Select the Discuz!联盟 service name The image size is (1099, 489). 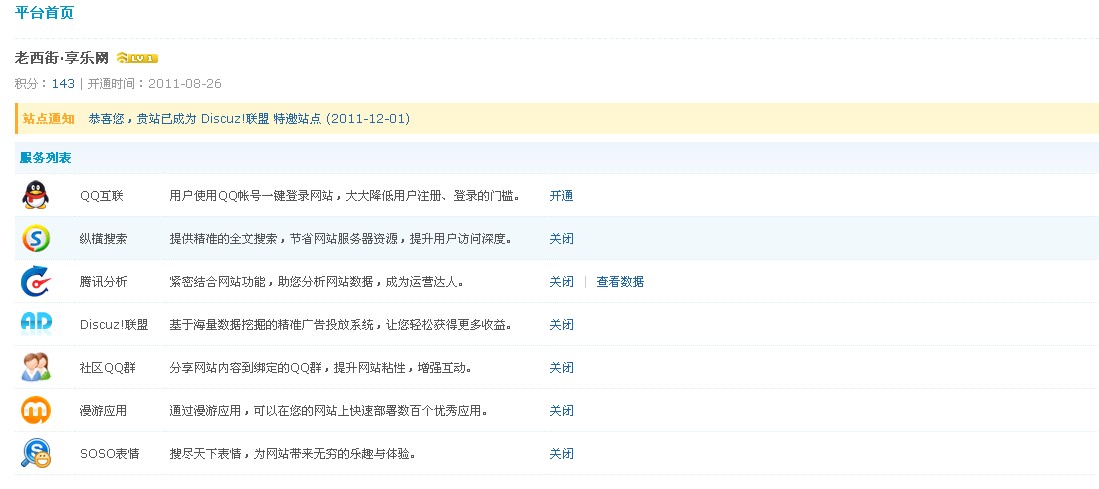pyautogui.click(x=114, y=324)
